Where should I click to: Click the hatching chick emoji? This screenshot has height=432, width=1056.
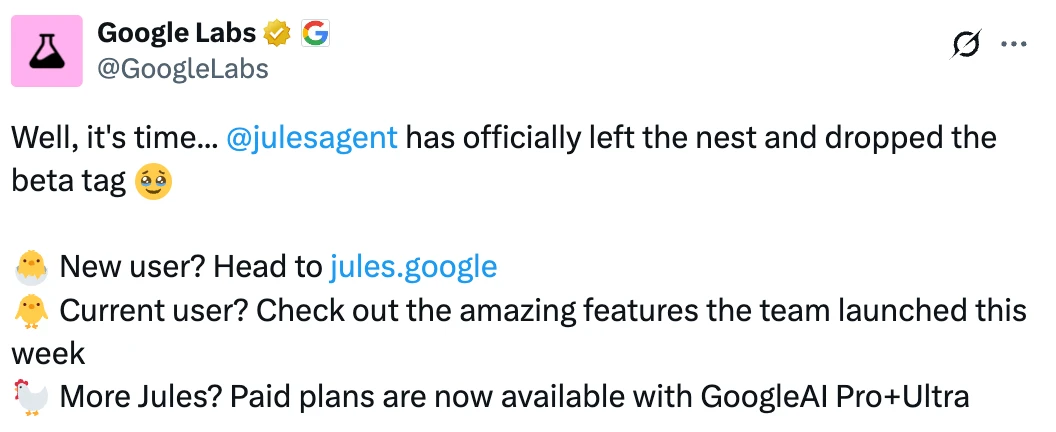coord(31,267)
